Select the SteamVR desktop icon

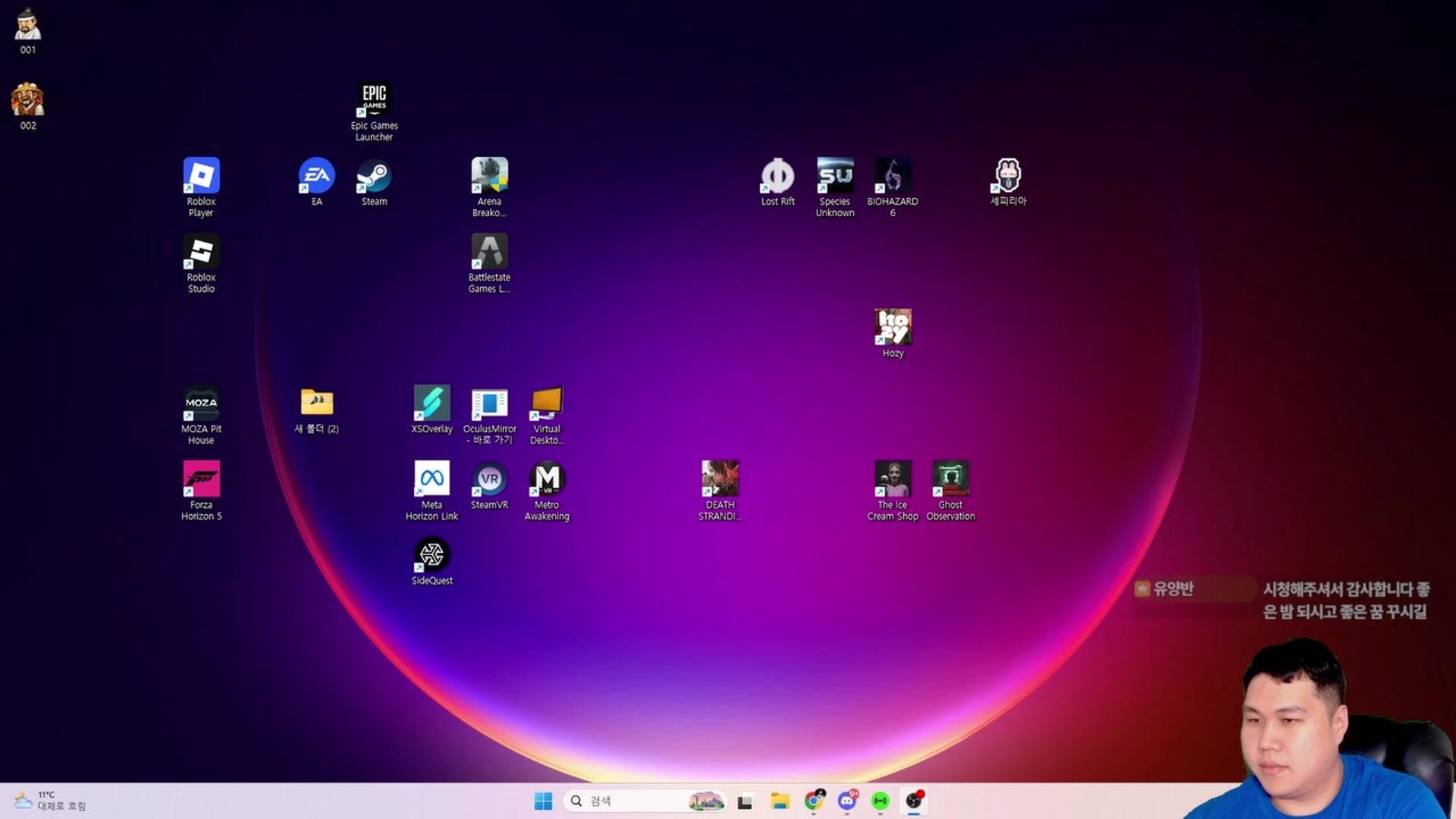tap(489, 479)
